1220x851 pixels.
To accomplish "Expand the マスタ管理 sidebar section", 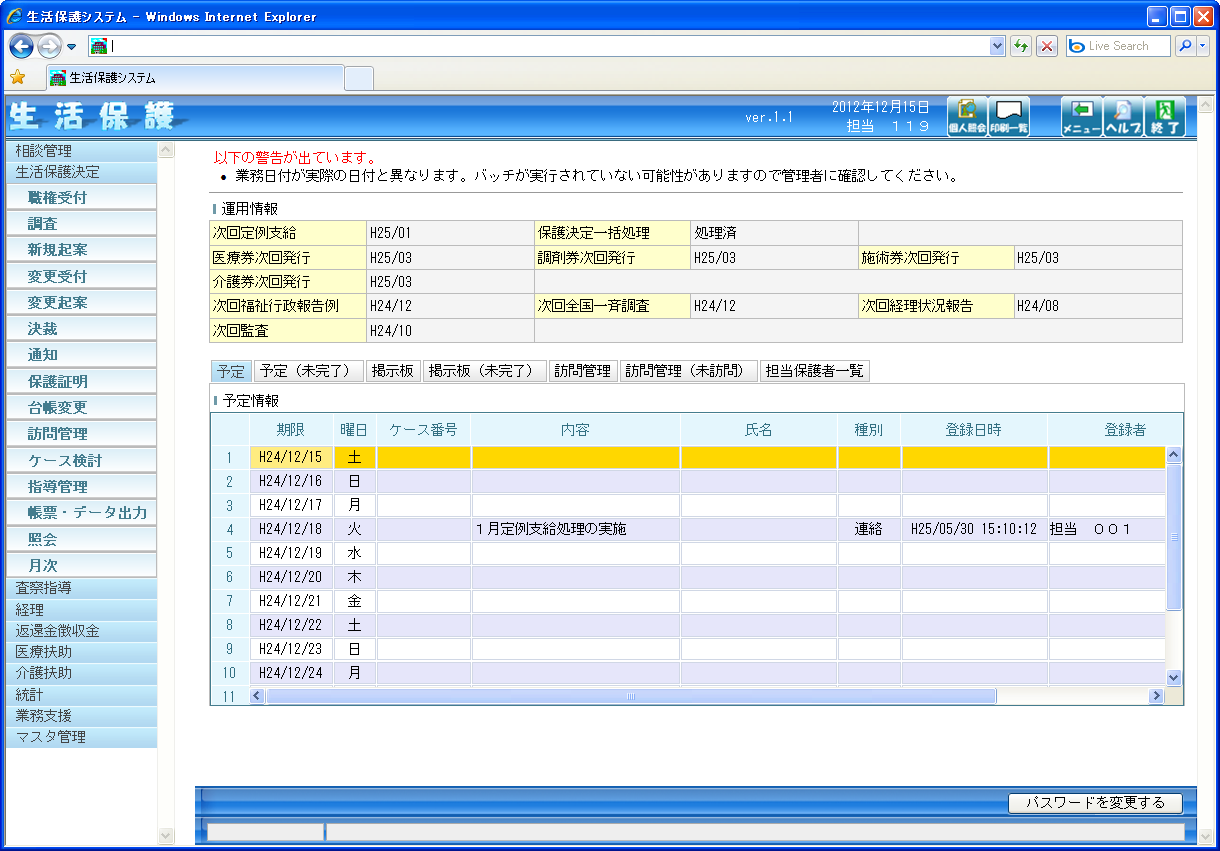I will pyautogui.click(x=81, y=737).
